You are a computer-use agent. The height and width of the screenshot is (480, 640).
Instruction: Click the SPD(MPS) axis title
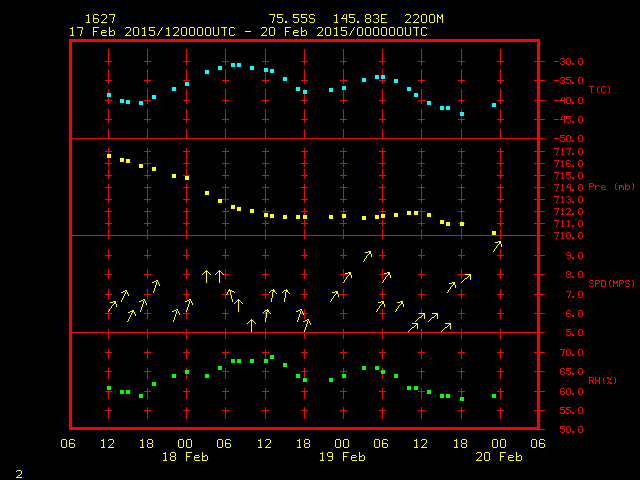[x=611, y=283]
